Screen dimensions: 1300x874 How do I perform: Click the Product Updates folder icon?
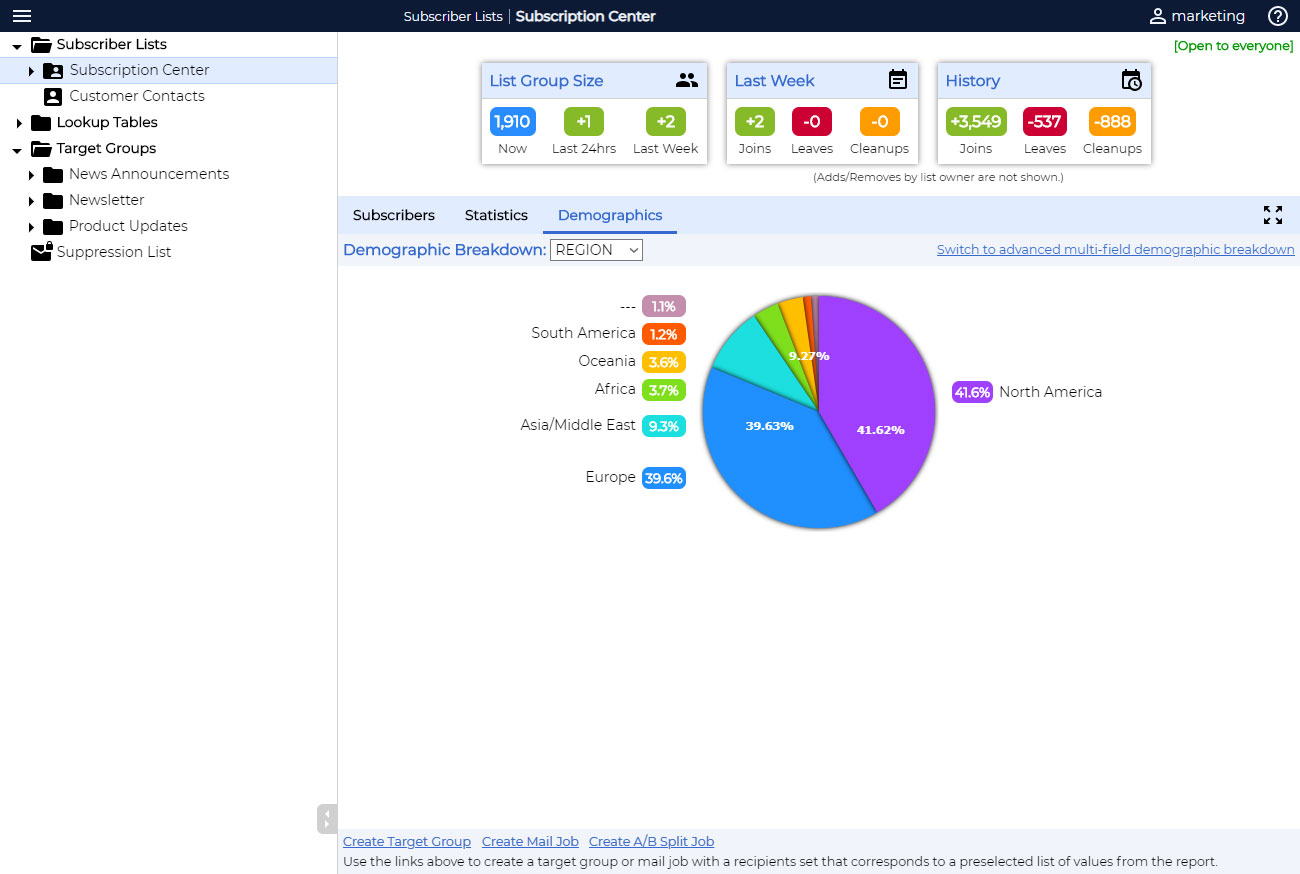pyautogui.click(x=53, y=227)
